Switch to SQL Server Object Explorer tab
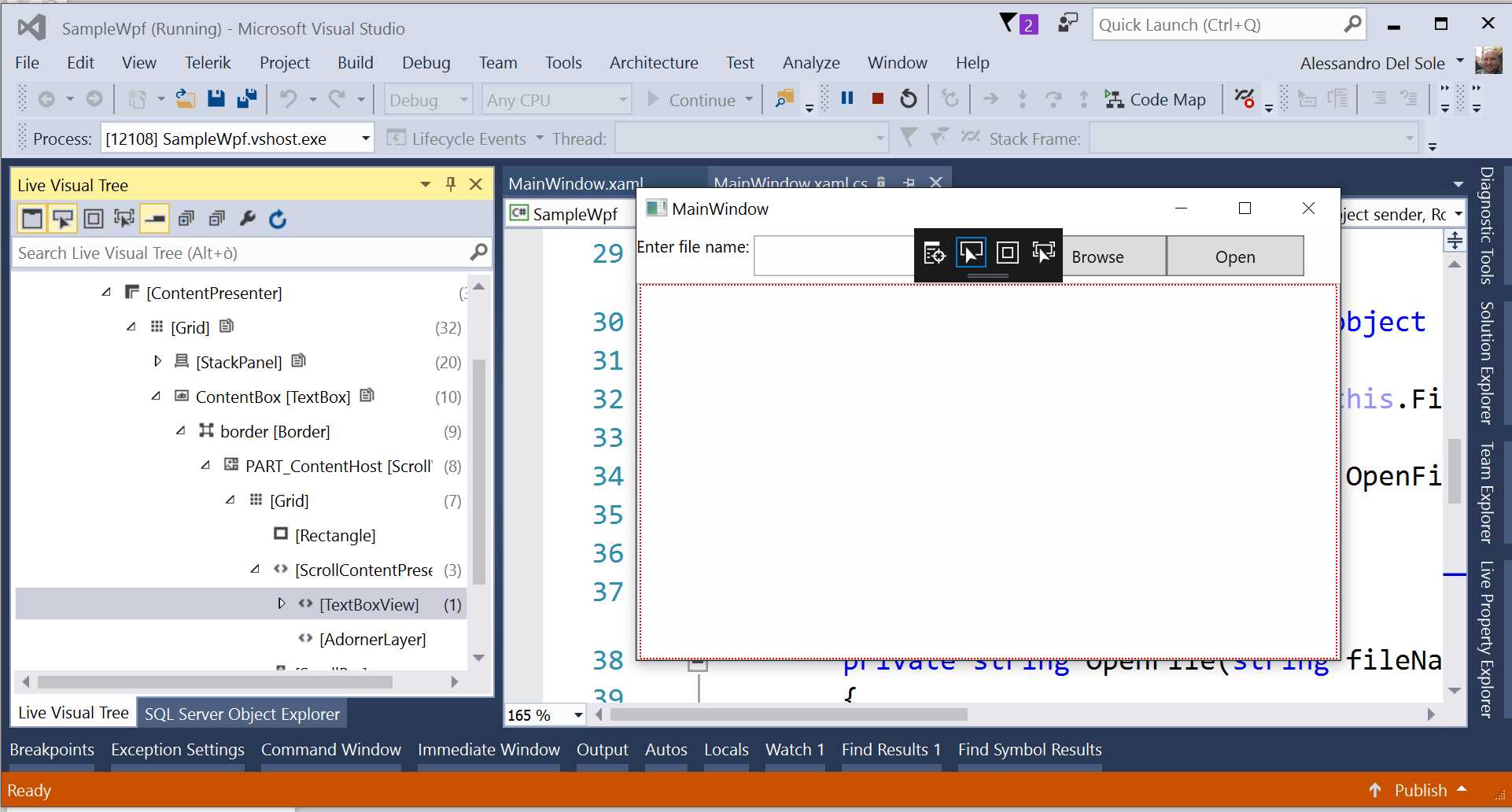 pos(242,714)
